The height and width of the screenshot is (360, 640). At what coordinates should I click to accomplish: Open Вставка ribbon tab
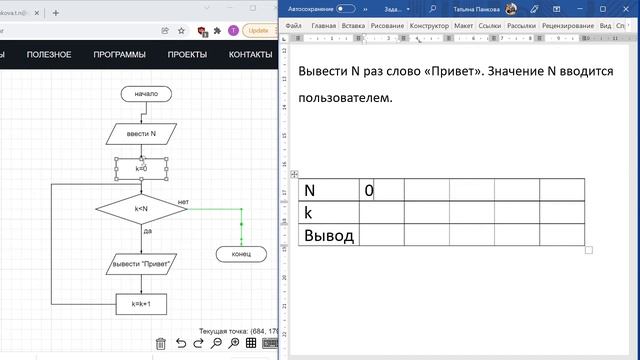click(x=353, y=26)
